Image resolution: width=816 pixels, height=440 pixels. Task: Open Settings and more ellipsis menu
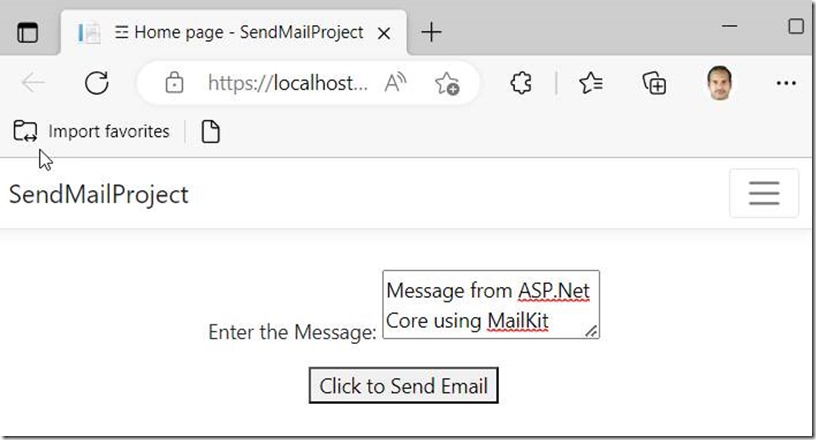click(x=786, y=83)
